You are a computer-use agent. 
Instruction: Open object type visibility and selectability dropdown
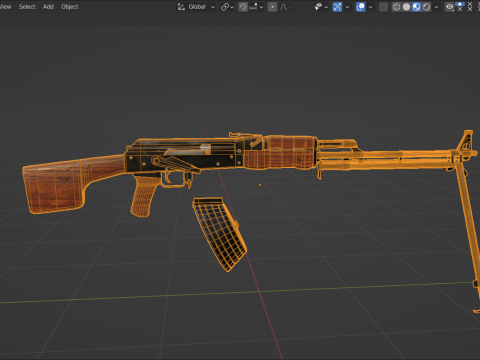coord(321,7)
